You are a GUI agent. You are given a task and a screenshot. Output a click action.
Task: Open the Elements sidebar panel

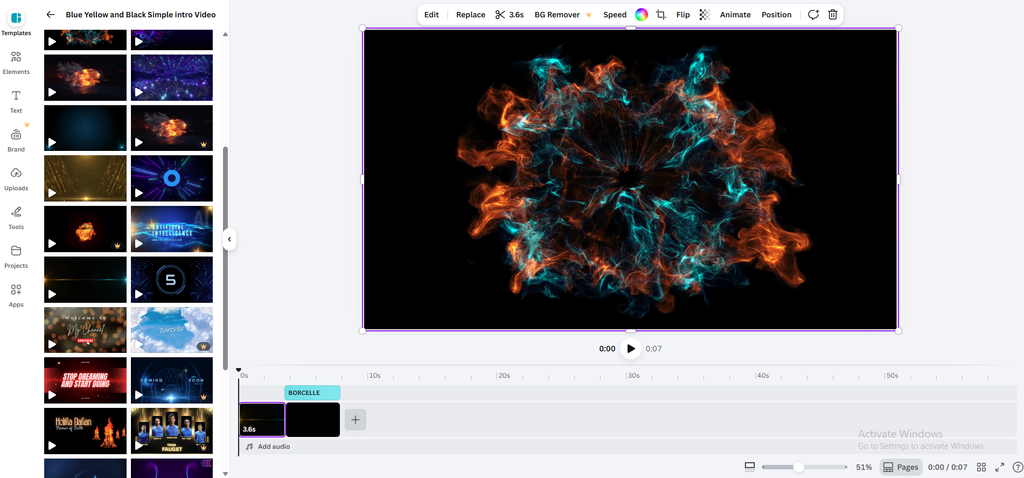click(16, 63)
